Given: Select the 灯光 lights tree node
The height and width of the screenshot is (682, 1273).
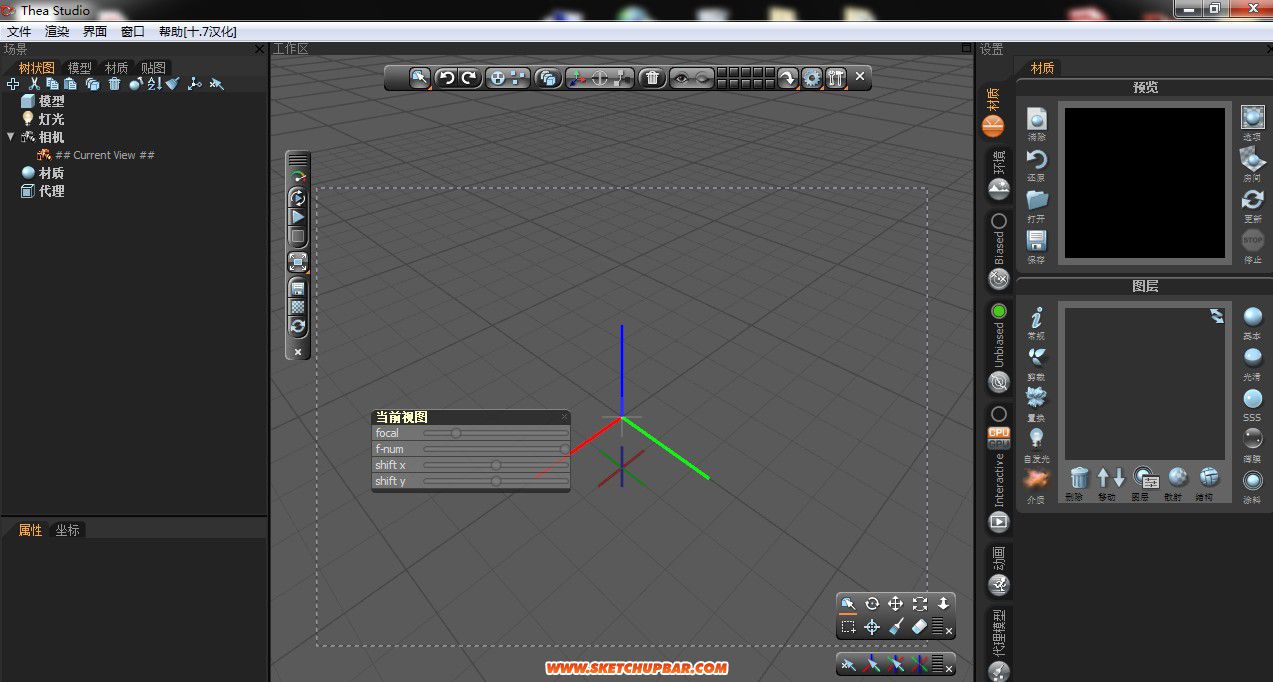Looking at the screenshot, I should [x=51, y=119].
